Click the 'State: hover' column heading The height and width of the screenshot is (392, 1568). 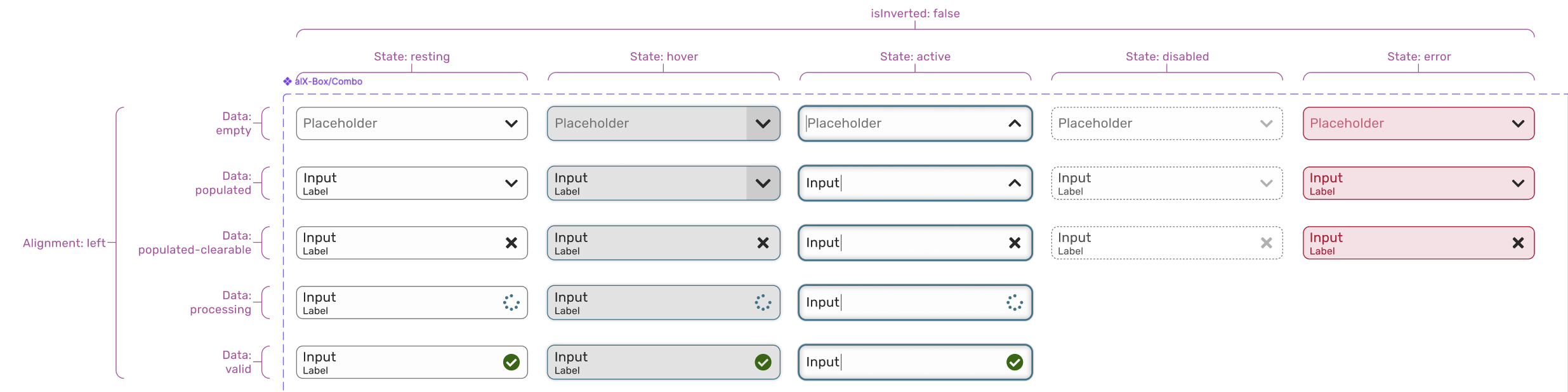tap(664, 57)
